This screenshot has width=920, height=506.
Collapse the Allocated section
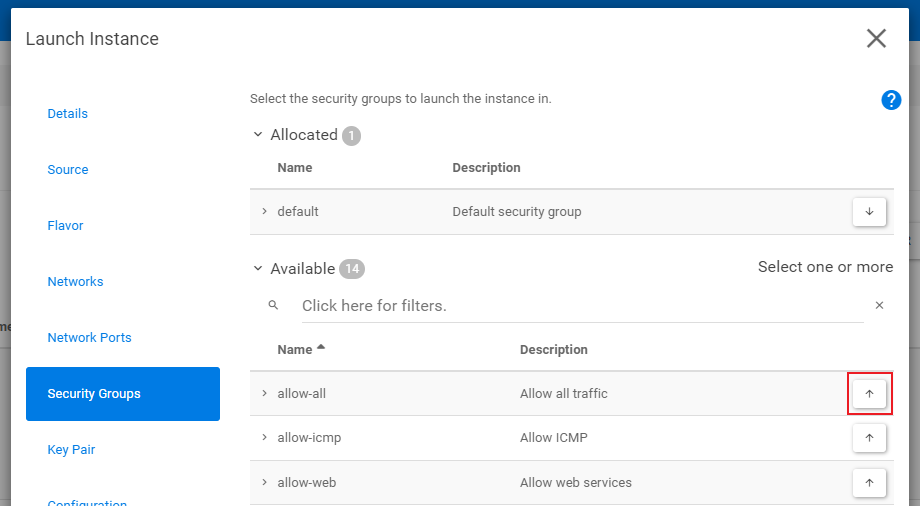click(x=258, y=134)
